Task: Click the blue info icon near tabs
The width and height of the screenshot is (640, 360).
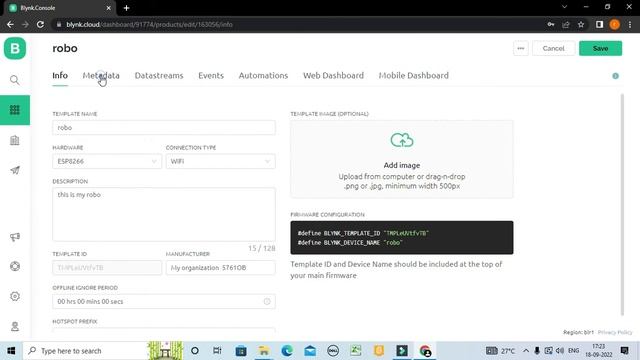Action: click(x=616, y=76)
